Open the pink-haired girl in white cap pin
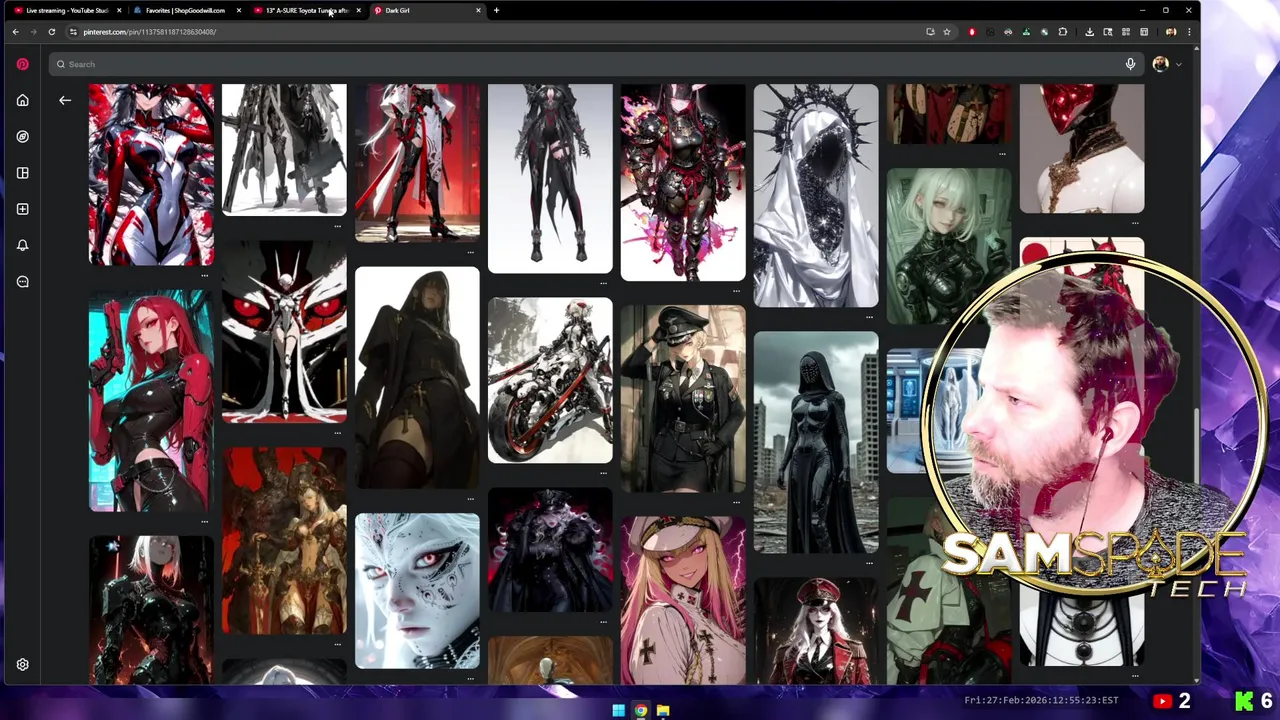This screenshot has width=1280, height=720. 683,600
